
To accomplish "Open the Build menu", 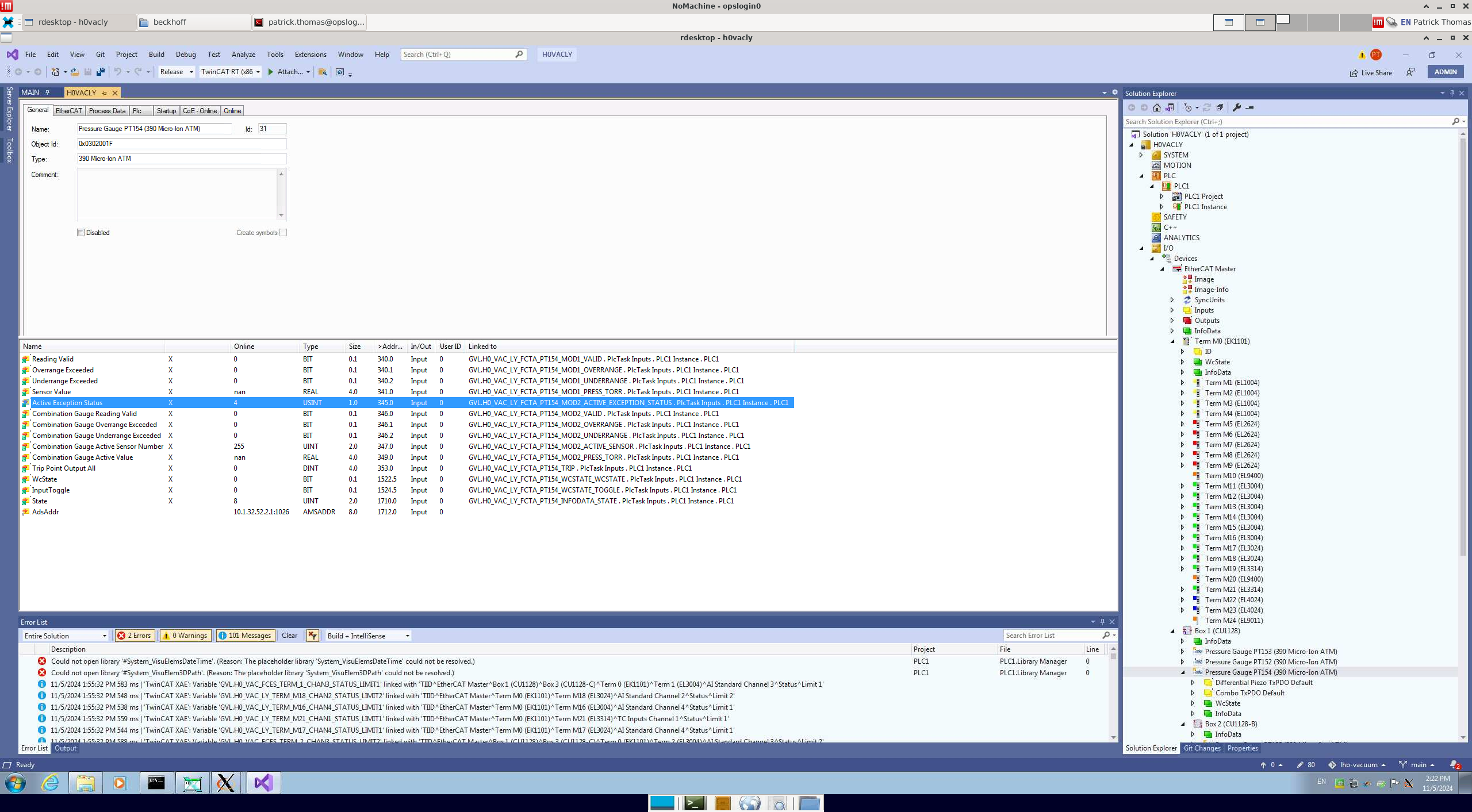I will [x=156, y=55].
